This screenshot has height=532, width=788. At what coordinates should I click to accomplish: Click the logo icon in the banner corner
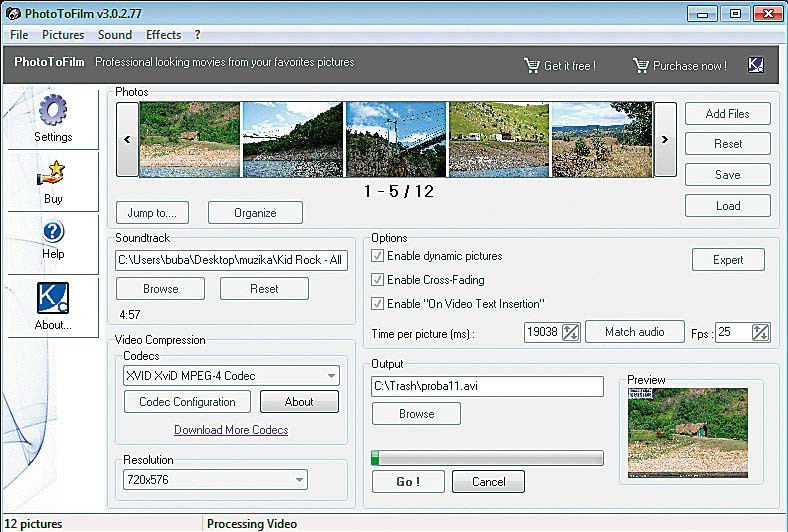pos(756,64)
